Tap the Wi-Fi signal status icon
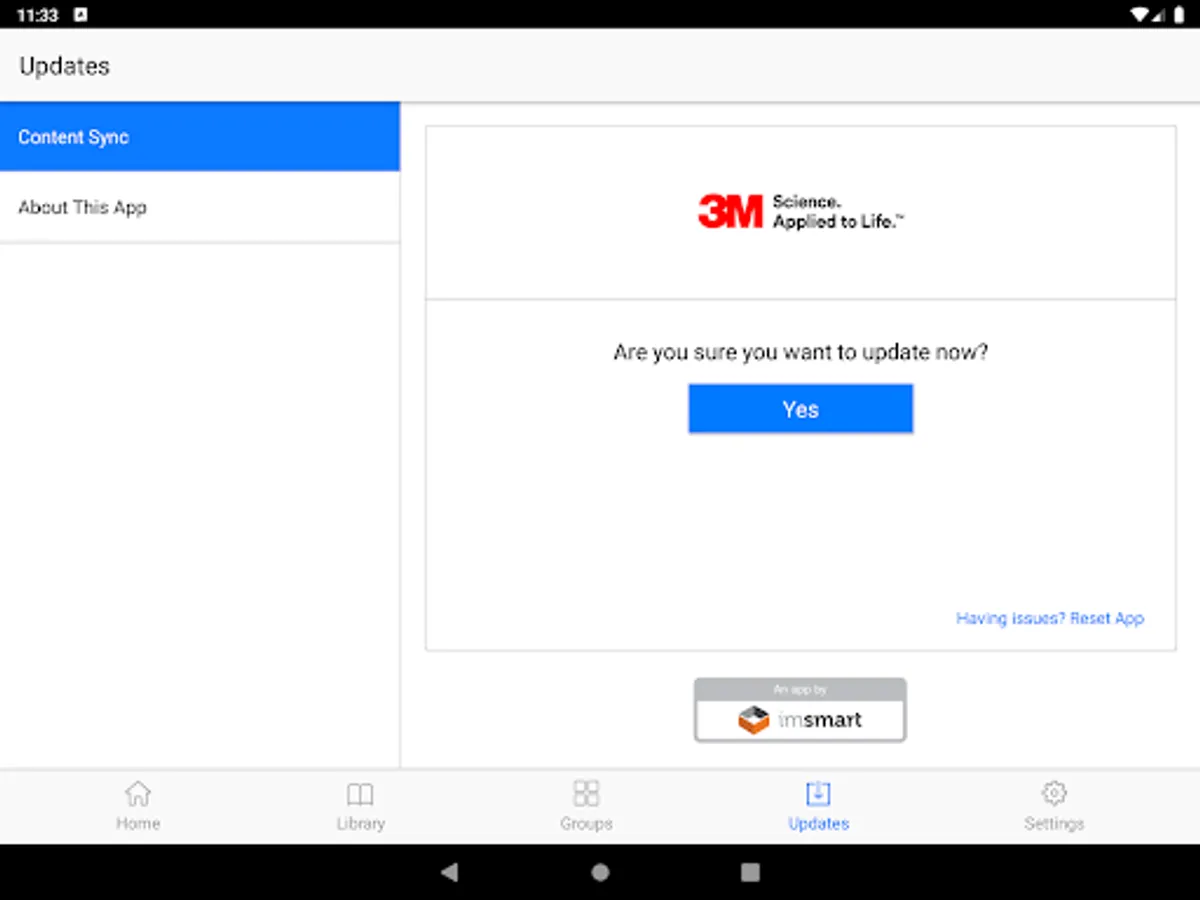This screenshot has width=1200, height=900. coord(1140,15)
